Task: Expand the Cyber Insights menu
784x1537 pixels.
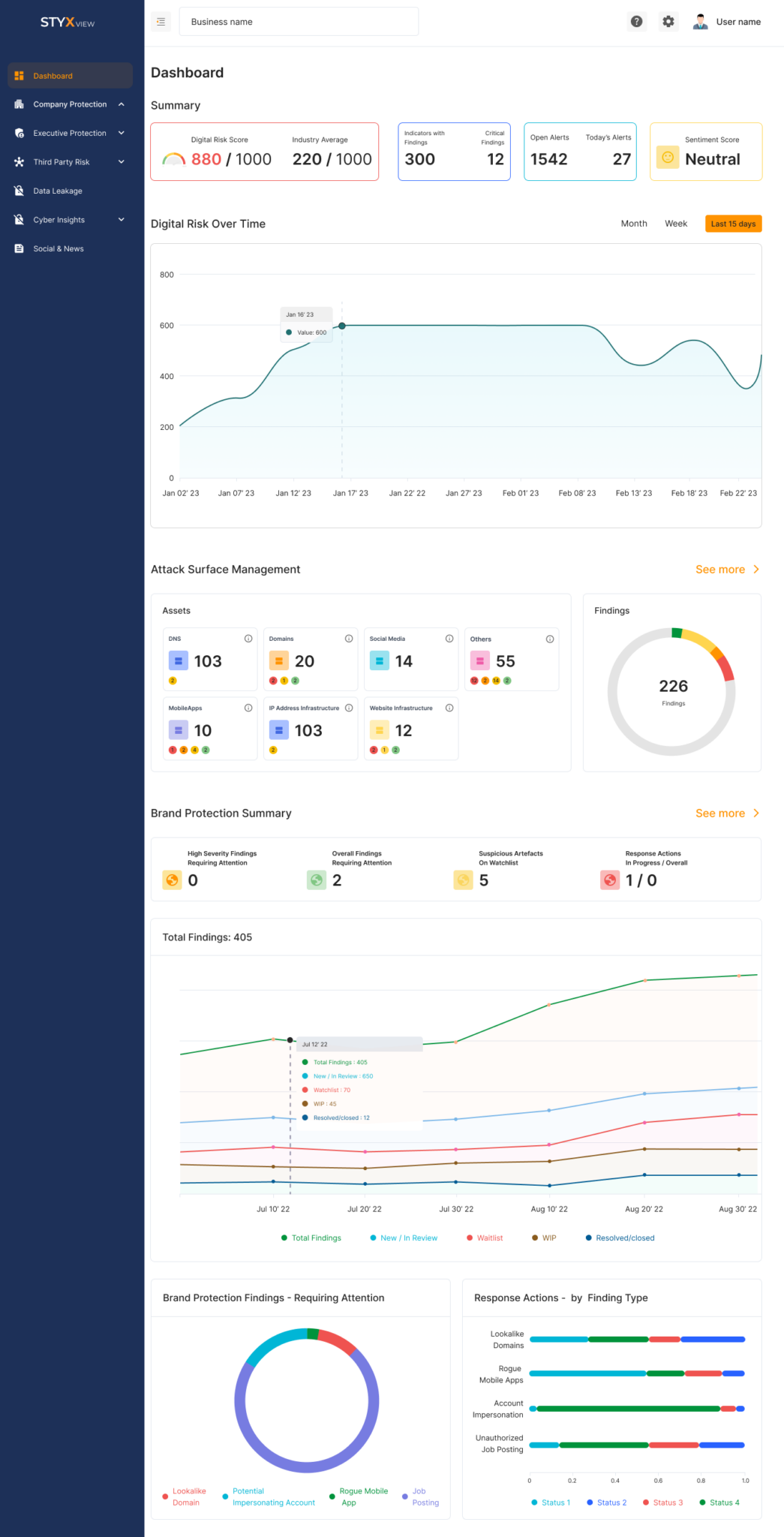Action: click(121, 220)
